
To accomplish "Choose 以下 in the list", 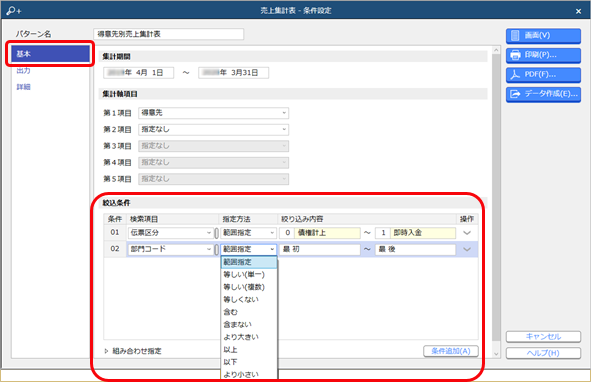I will click(249, 362).
